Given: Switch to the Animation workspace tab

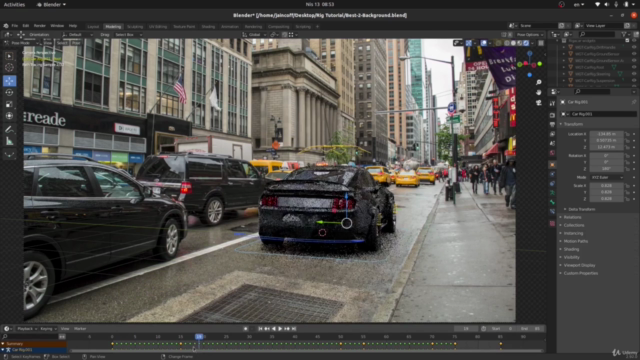Looking at the screenshot, I should click(230, 27).
